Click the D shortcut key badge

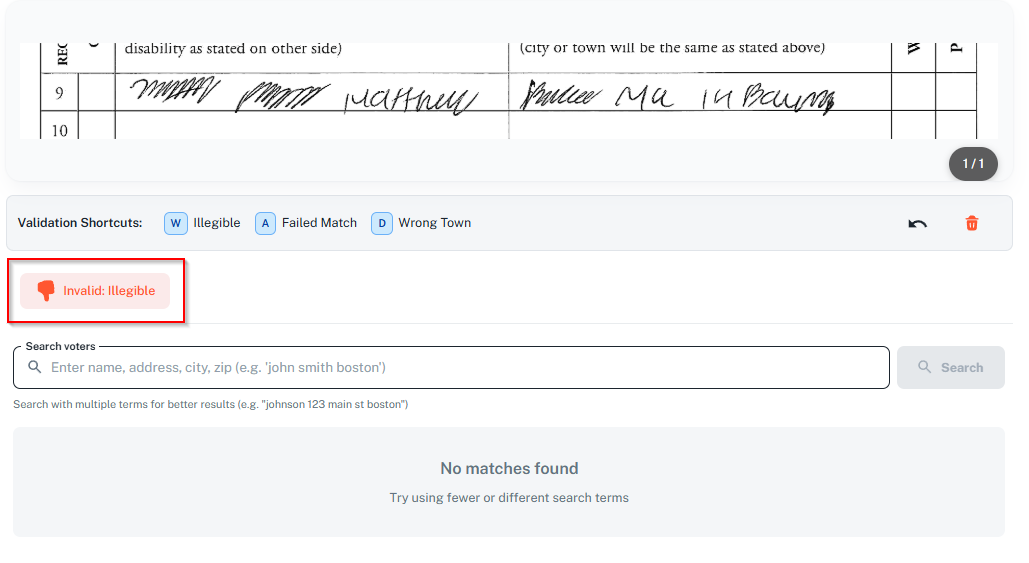(382, 223)
